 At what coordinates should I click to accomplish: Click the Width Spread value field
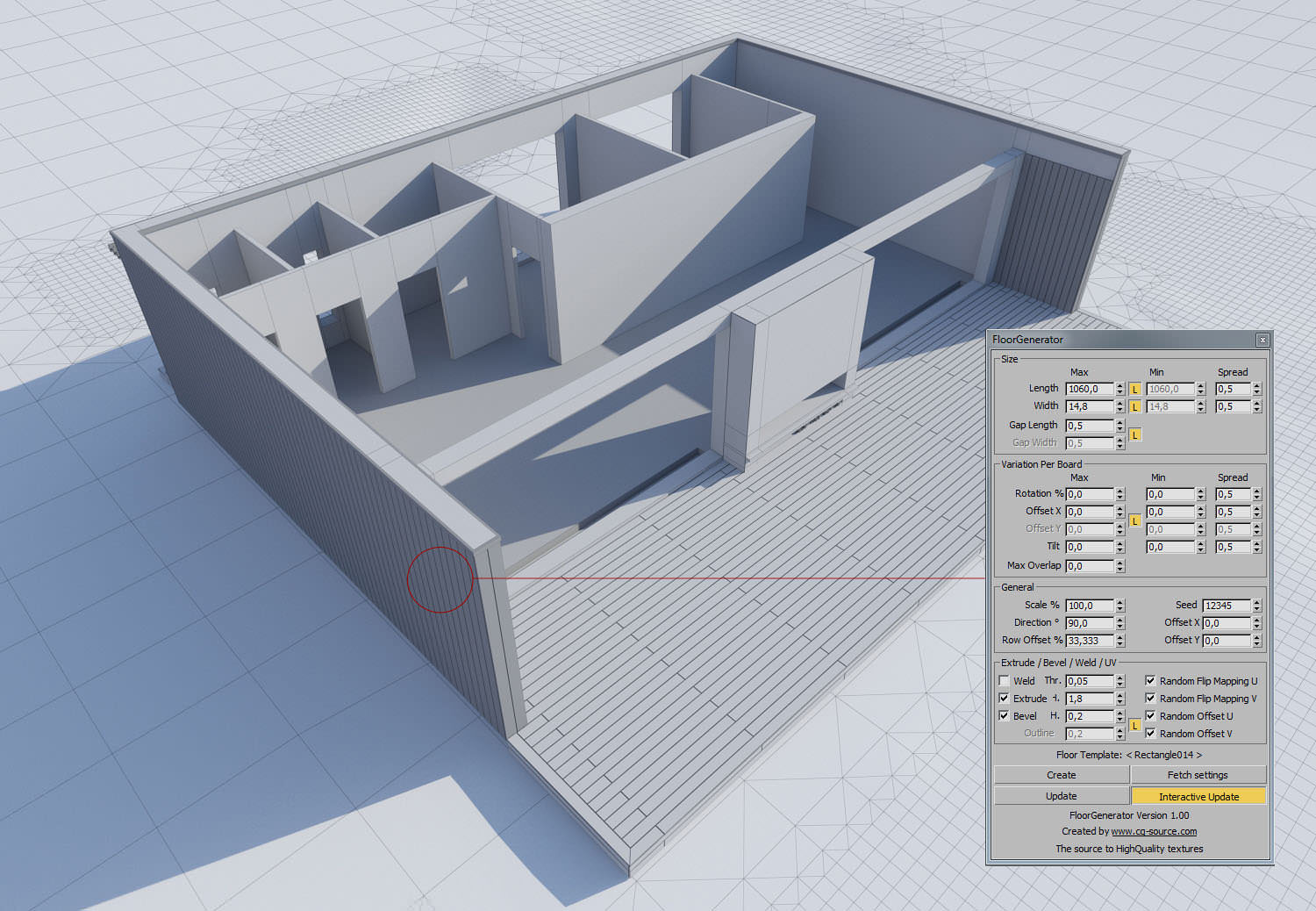click(x=1233, y=406)
